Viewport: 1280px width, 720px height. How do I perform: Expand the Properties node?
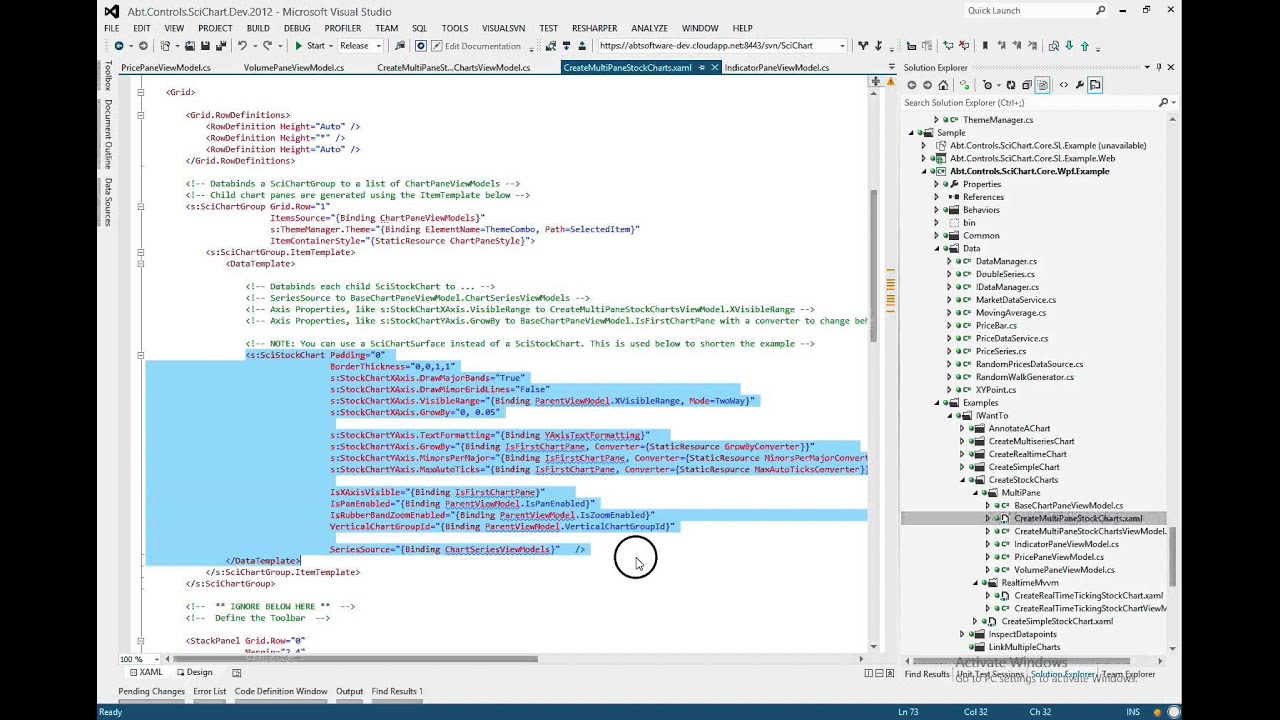(937, 184)
